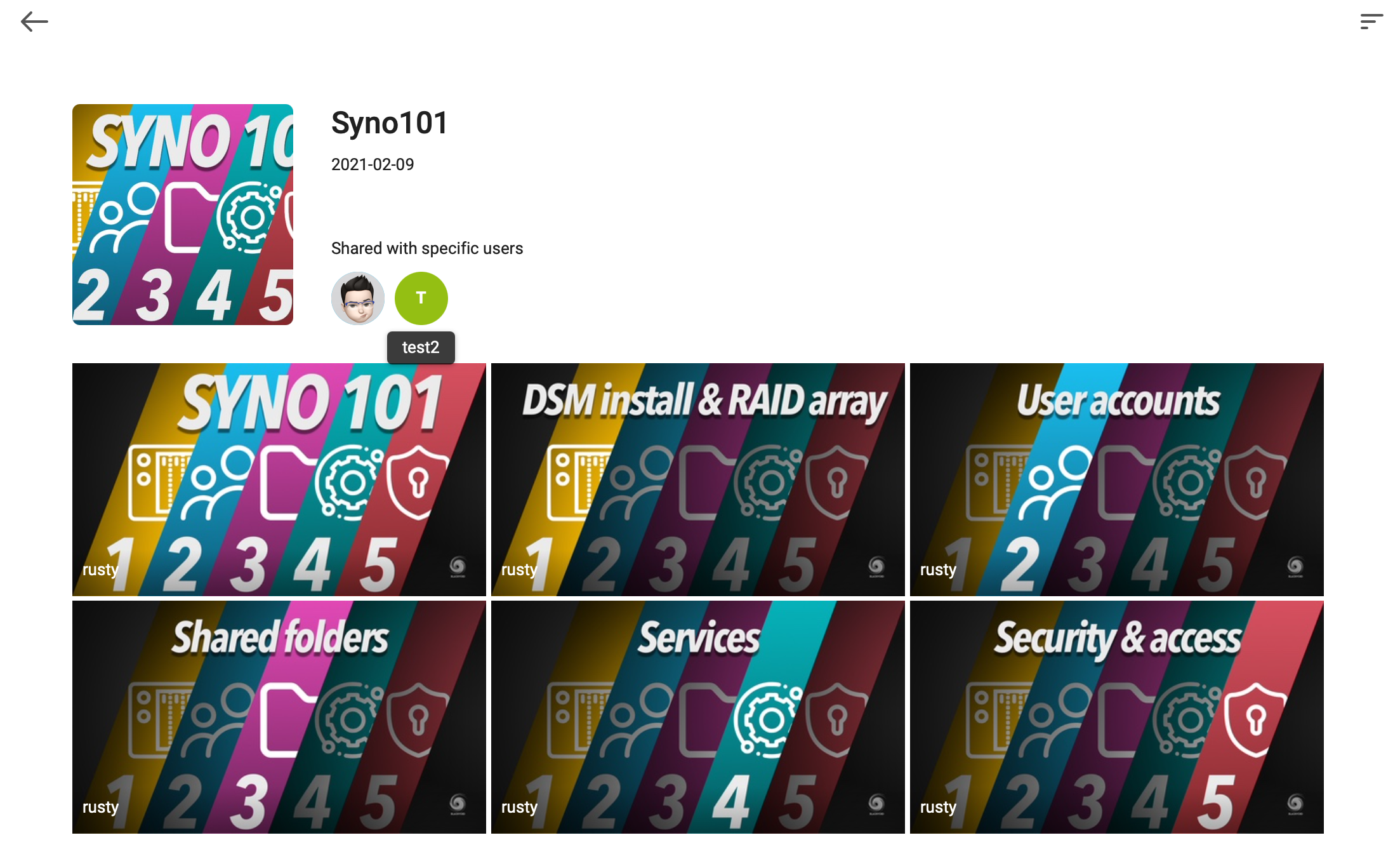This screenshot has height=847, width=1400.
Task: Open the Services thumbnail
Action: point(698,717)
